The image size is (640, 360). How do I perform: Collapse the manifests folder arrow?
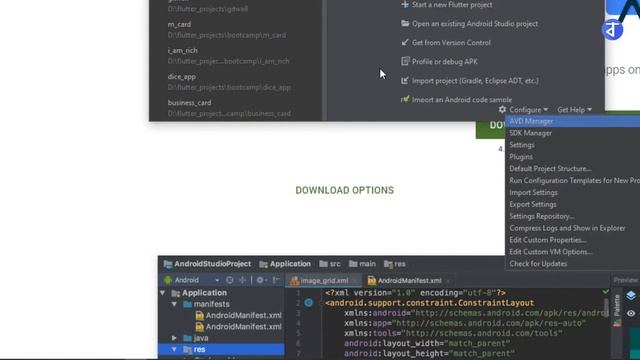point(174,304)
